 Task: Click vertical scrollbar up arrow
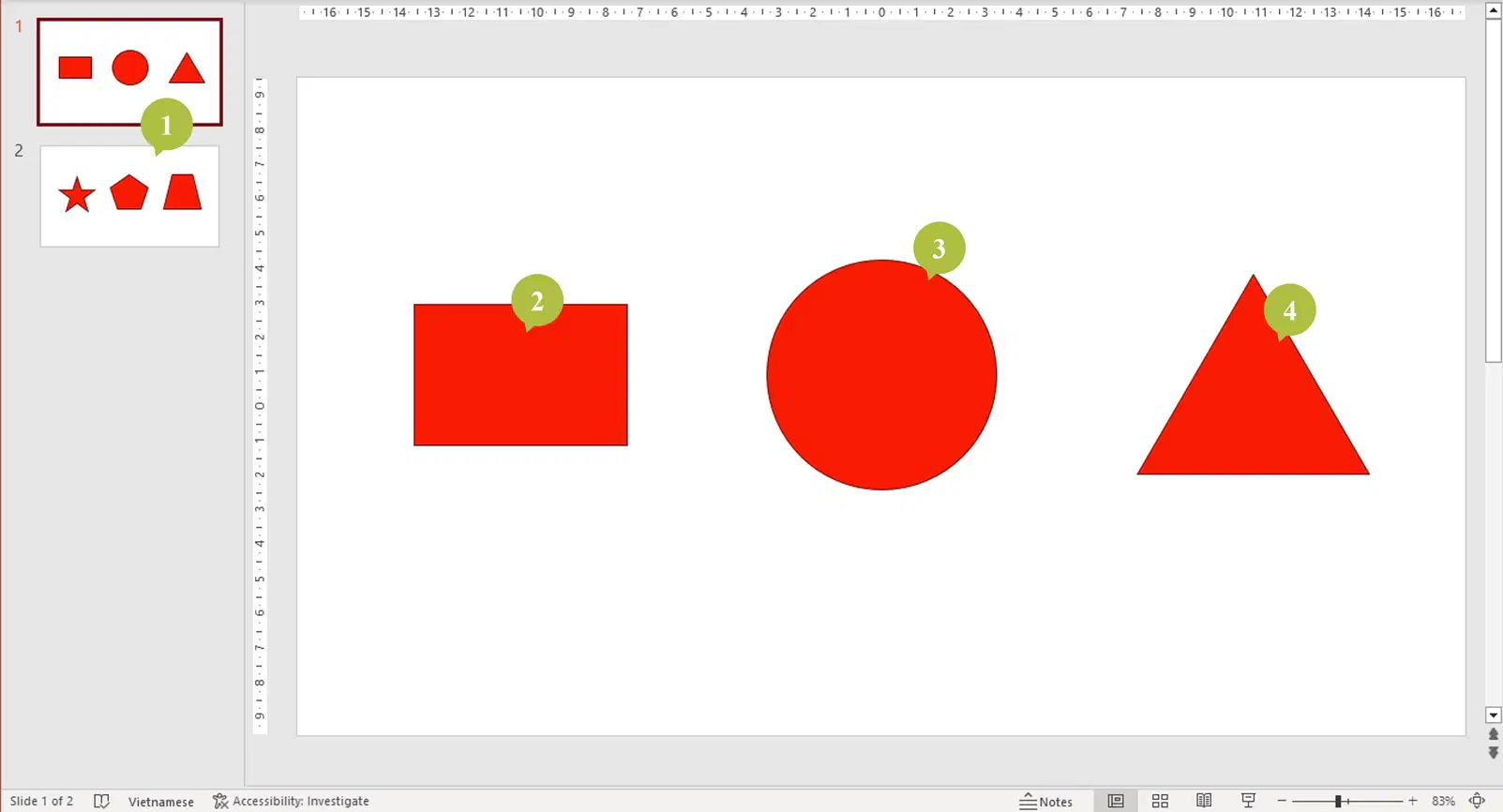1494,10
